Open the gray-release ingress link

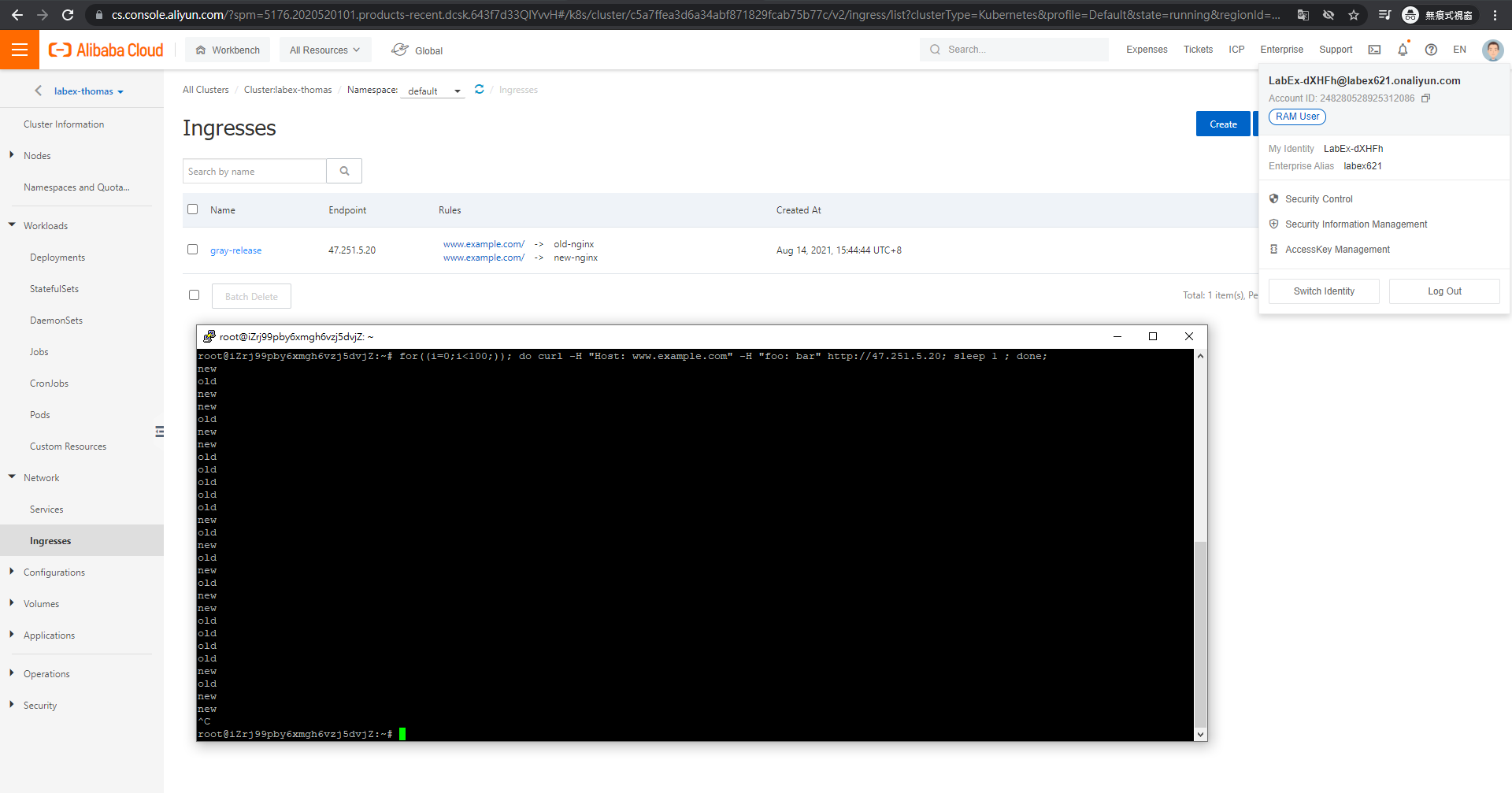tap(235, 250)
